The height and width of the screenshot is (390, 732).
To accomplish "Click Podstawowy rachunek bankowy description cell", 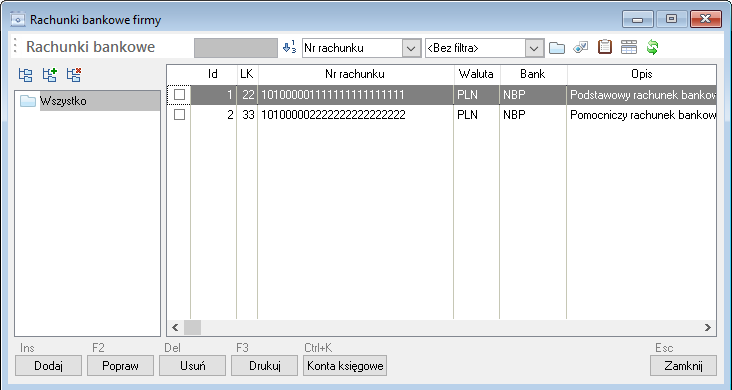I will [x=642, y=95].
